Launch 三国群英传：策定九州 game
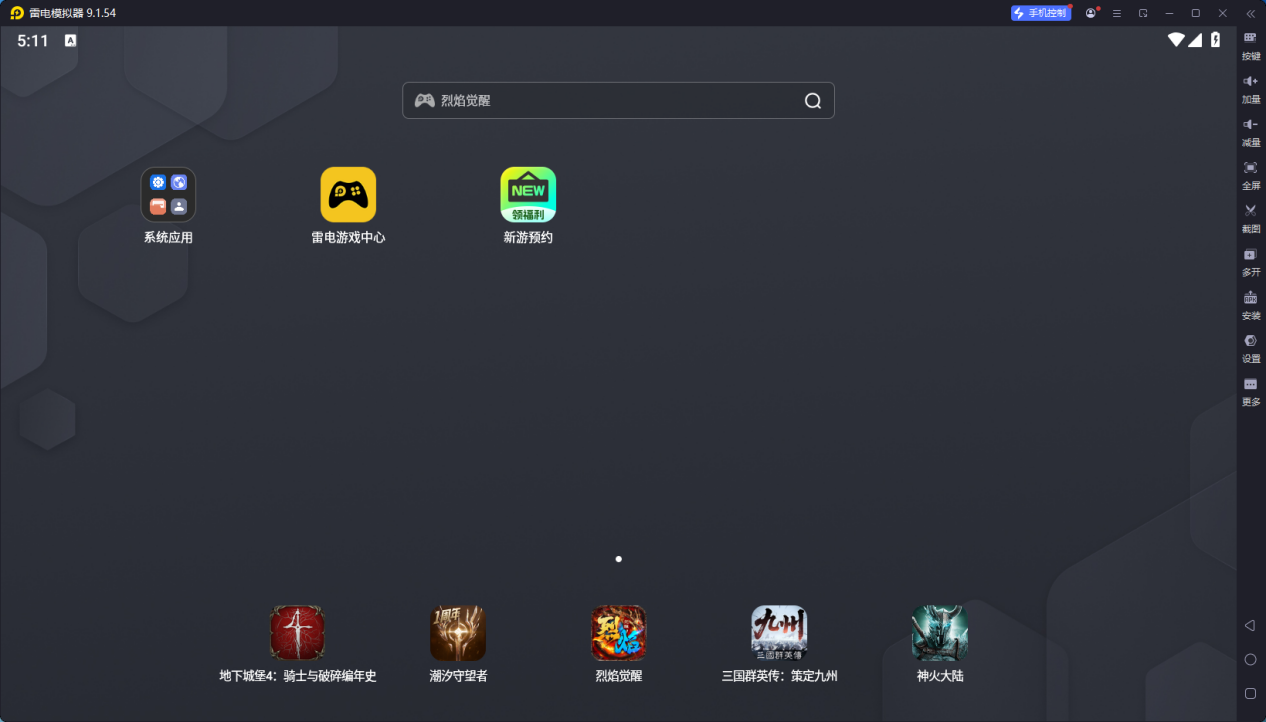Screen dimensions: 1266x722 click(780, 633)
